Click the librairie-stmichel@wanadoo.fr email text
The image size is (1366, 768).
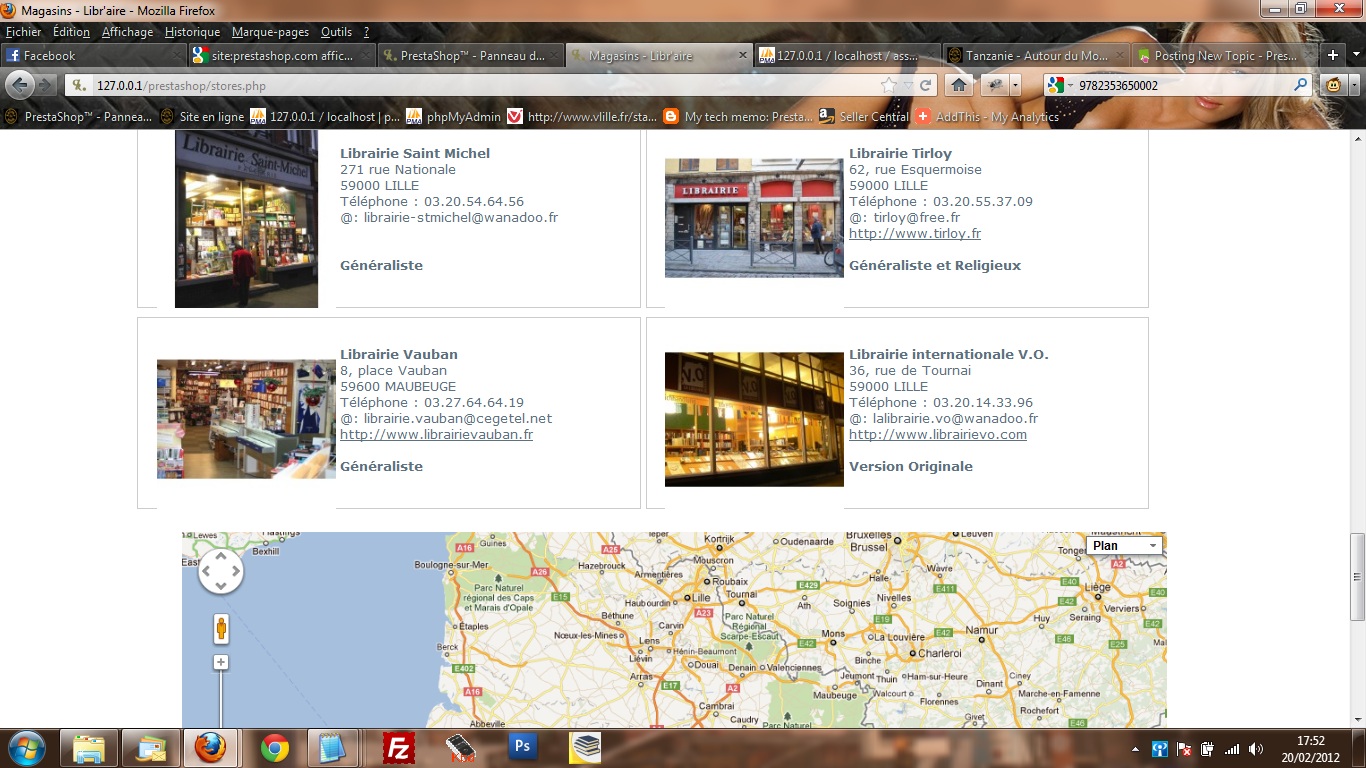click(460, 218)
